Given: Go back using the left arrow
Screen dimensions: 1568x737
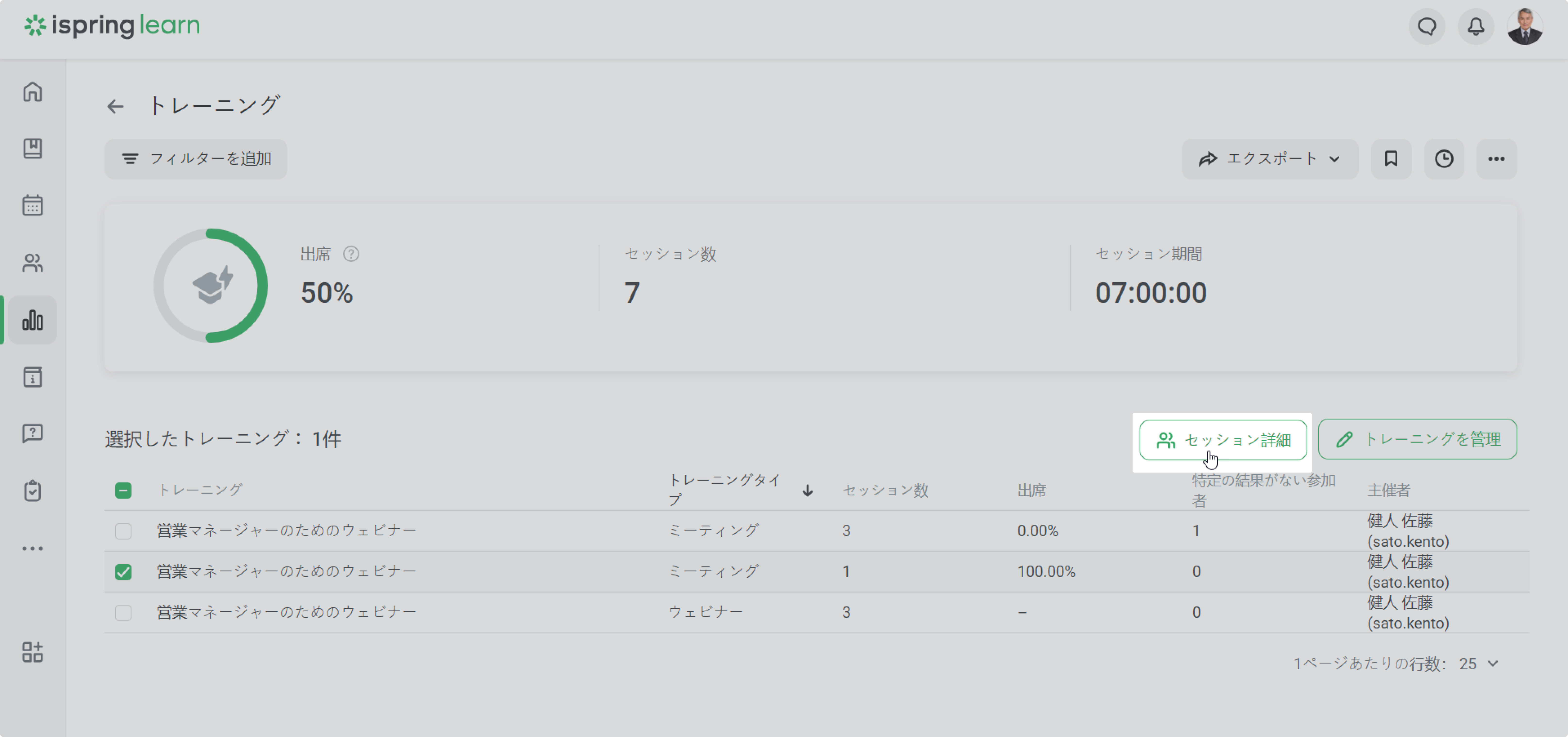Looking at the screenshot, I should coord(115,106).
